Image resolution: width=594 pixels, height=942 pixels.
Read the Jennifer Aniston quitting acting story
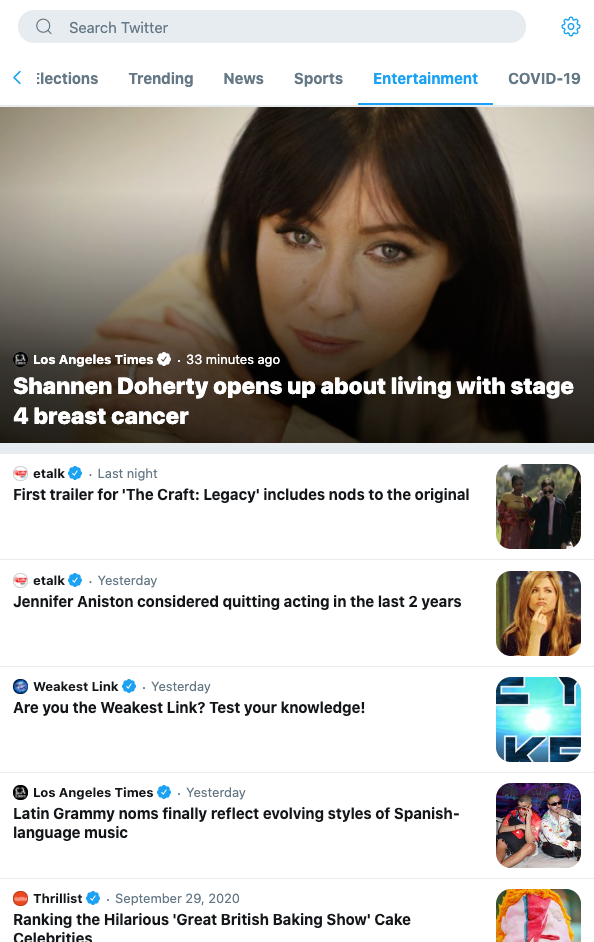tap(237, 602)
